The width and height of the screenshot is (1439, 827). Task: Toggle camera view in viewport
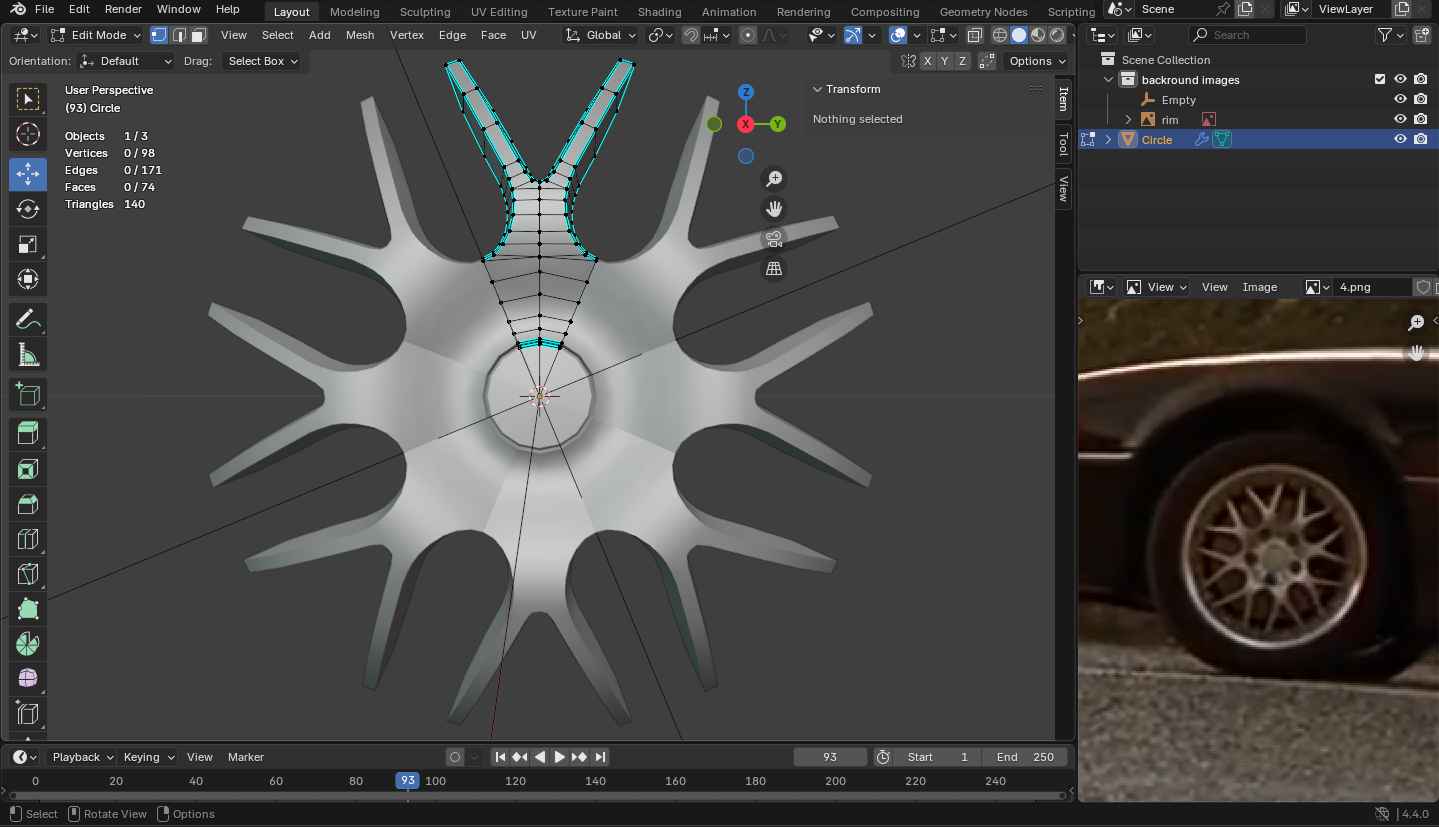[x=773, y=239]
